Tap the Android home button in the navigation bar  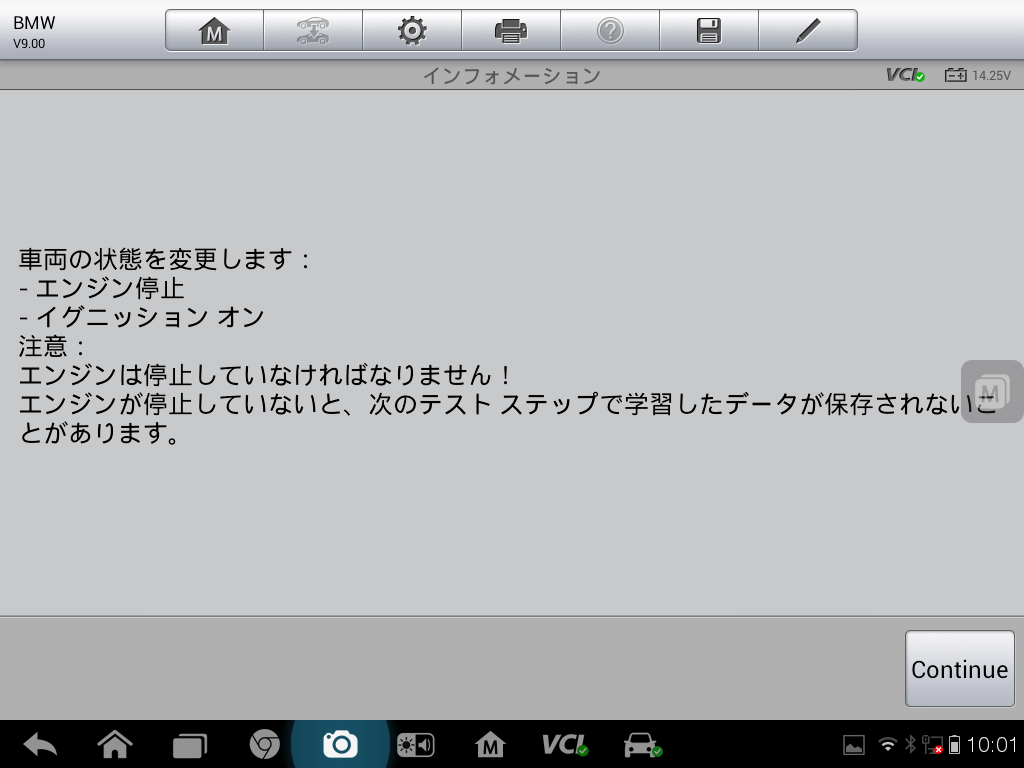pyautogui.click(x=115, y=744)
